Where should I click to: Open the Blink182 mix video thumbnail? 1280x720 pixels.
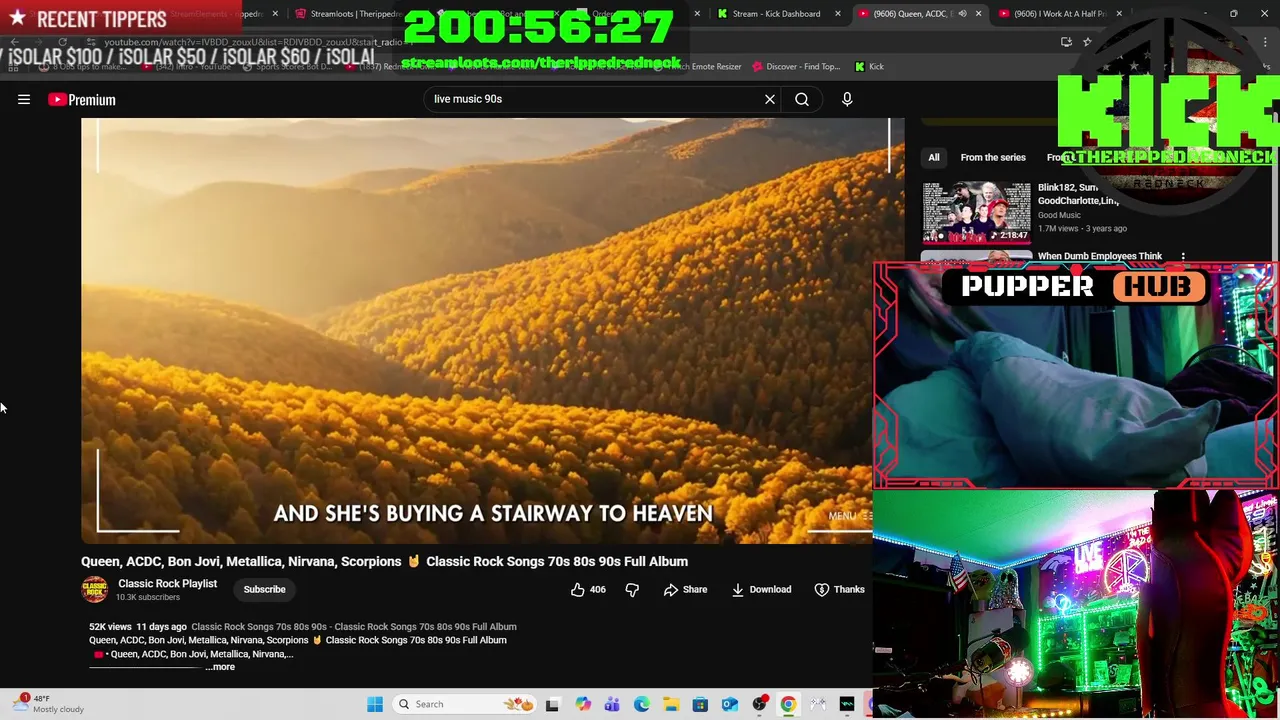pos(976,212)
